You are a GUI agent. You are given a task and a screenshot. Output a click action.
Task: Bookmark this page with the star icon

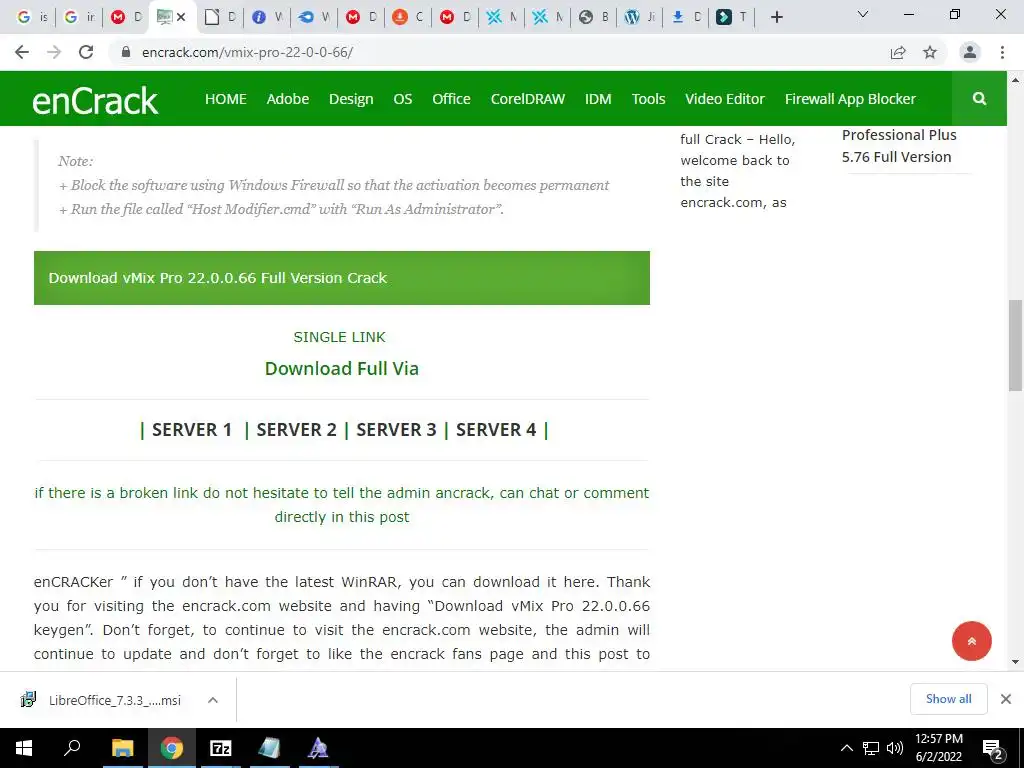point(930,52)
